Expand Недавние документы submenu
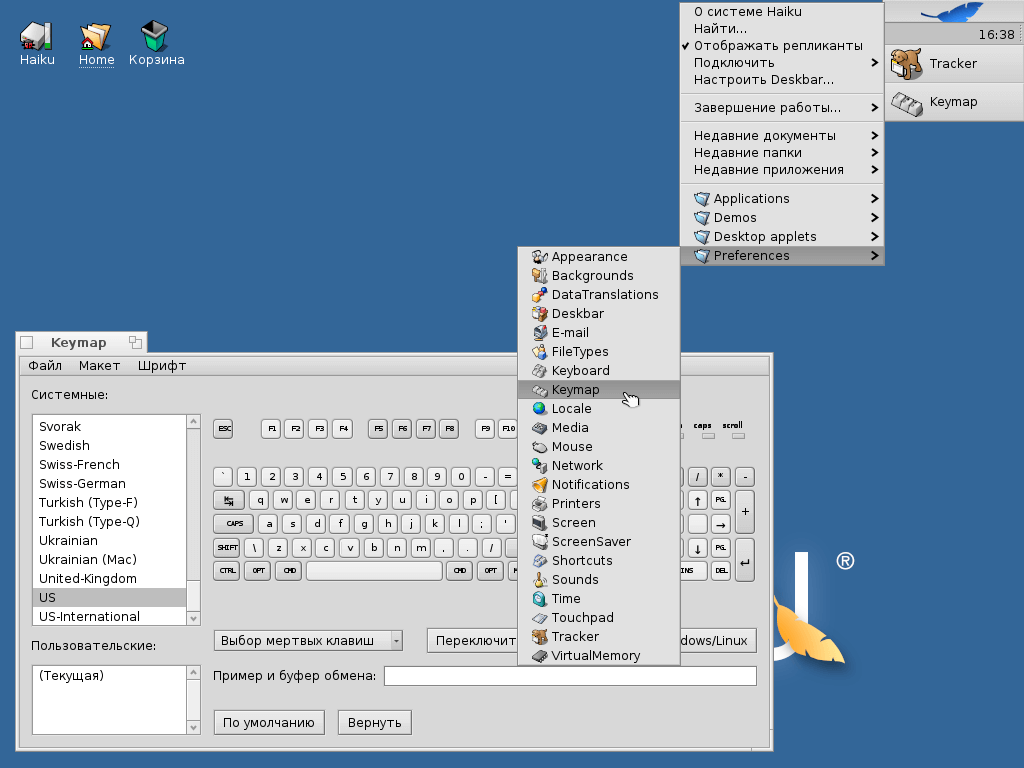Image resolution: width=1024 pixels, height=768 pixels. pos(782,136)
